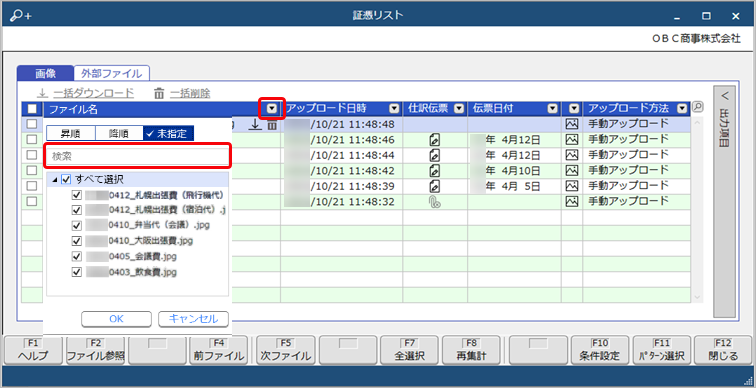Viewport: 756px width, 388px height.
Task: Click the magnifier plus icon in title bar
Action: coord(21,16)
